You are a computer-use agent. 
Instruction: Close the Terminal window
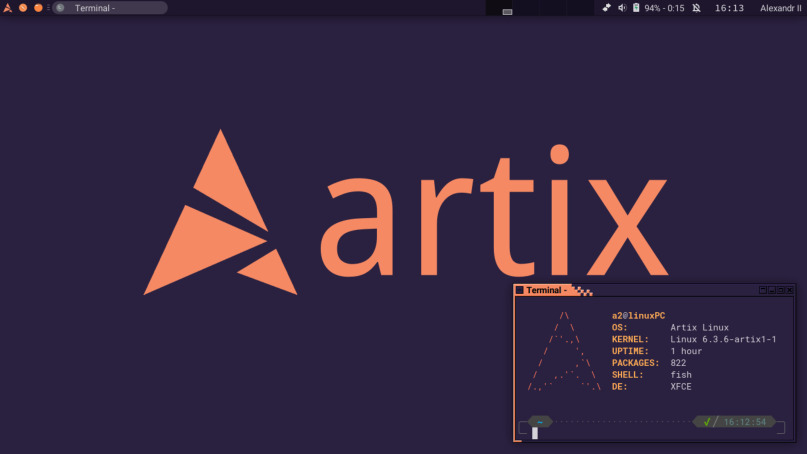790,290
